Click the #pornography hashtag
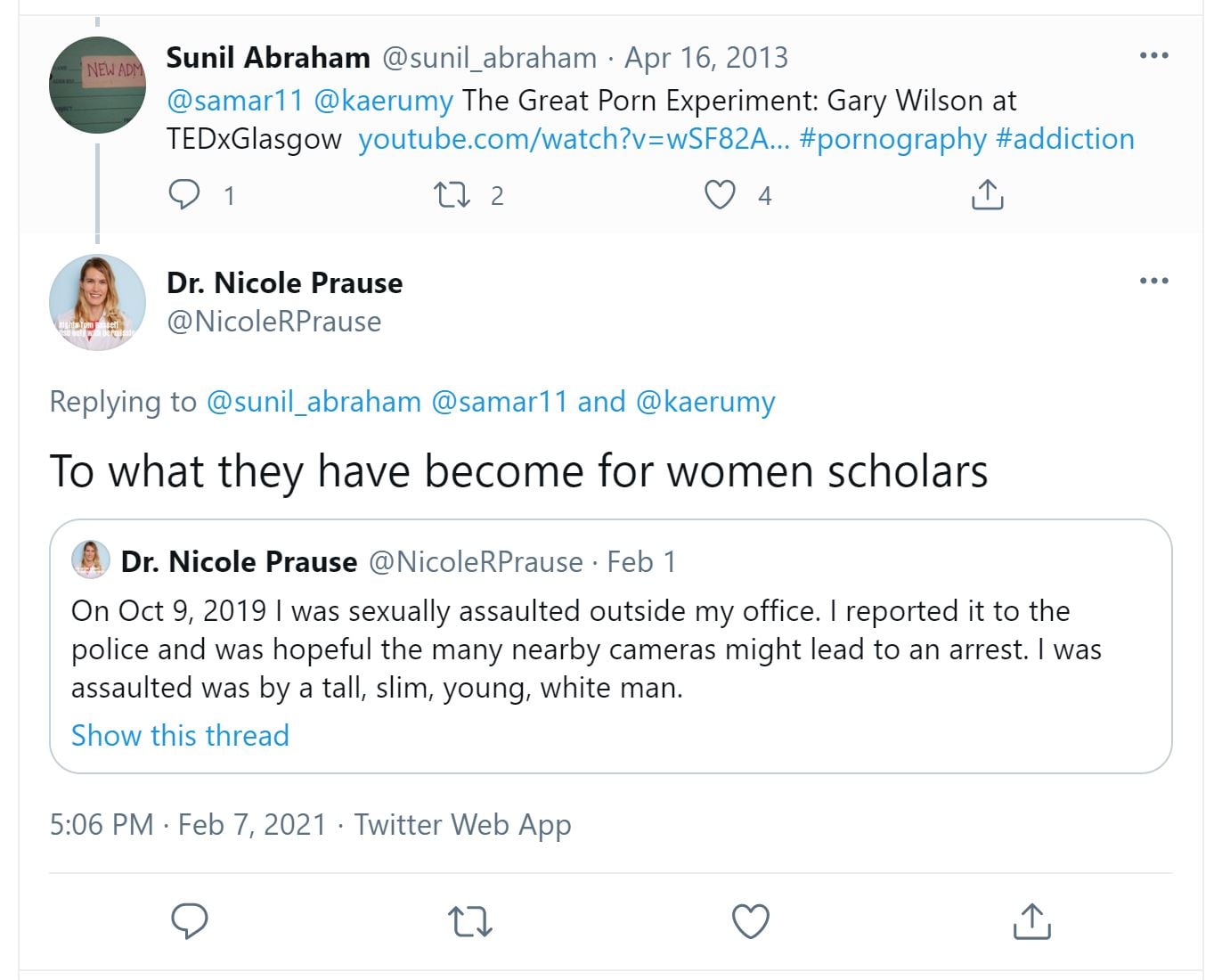1222x980 pixels. point(892,139)
